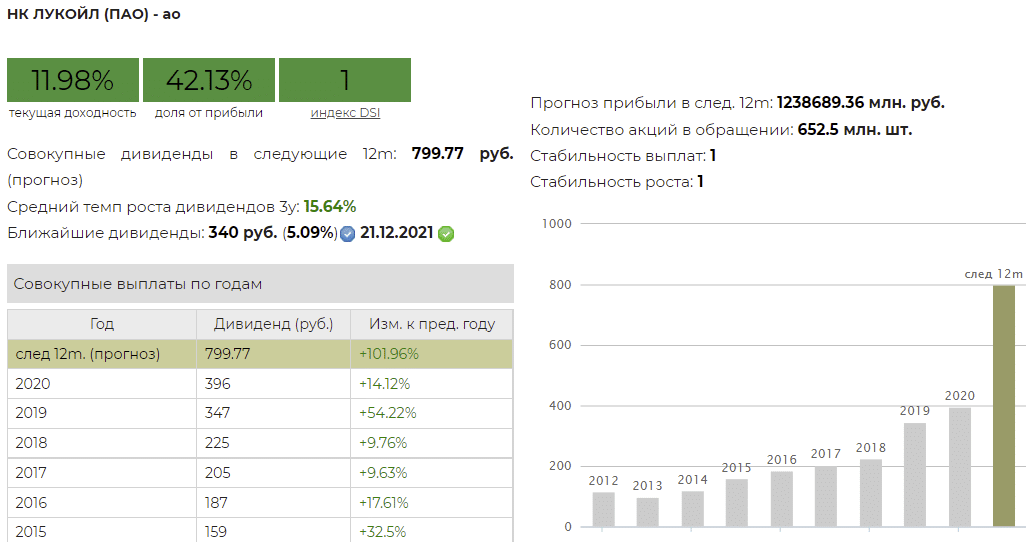Click the 'Изм. к пред. году' column header
The image size is (1032, 542).
(432, 324)
